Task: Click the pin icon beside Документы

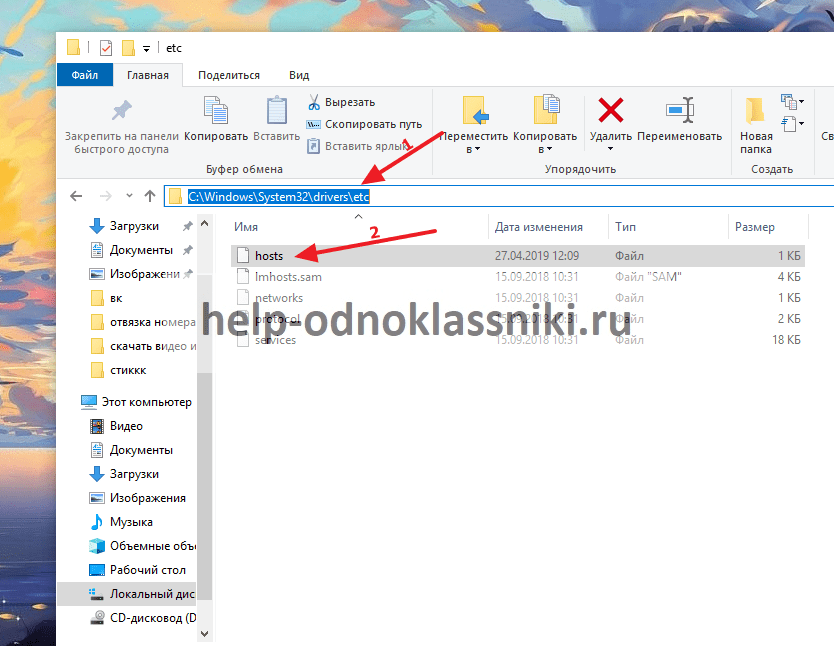Action: (187, 250)
